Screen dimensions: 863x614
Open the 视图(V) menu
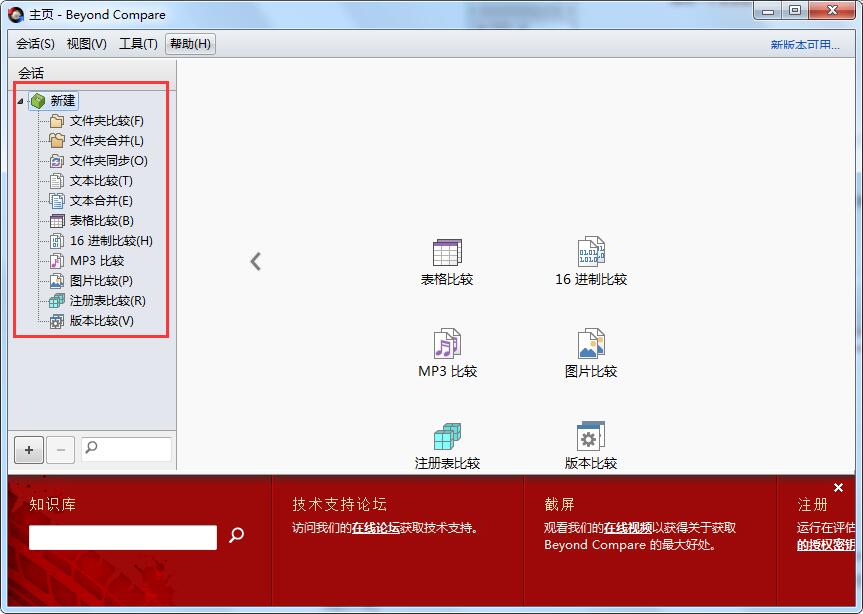(x=86, y=44)
